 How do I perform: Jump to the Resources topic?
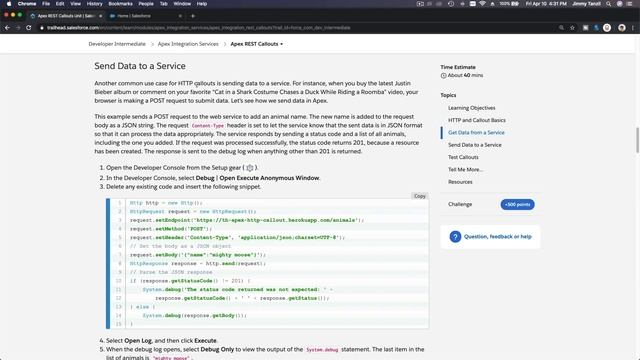pyautogui.click(x=460, y=182)
